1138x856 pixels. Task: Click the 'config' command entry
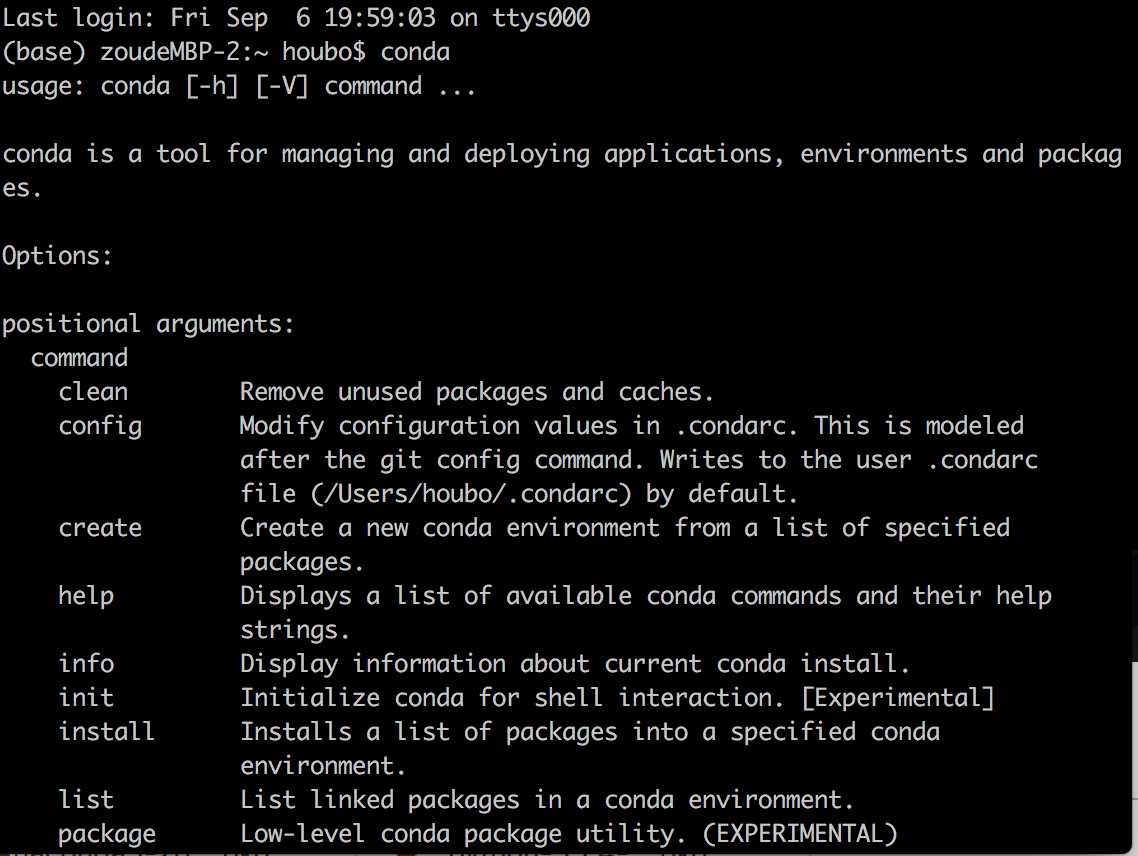tap(100, 426)
